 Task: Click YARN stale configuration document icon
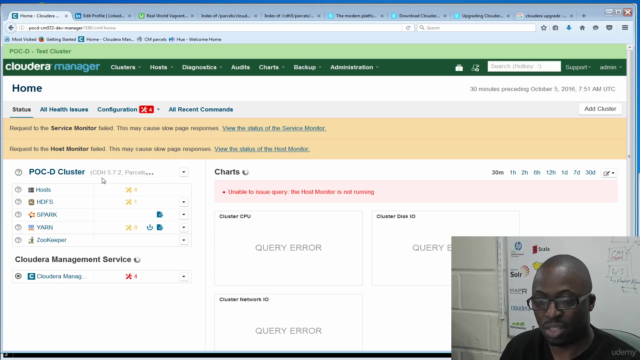click(160, 227)
